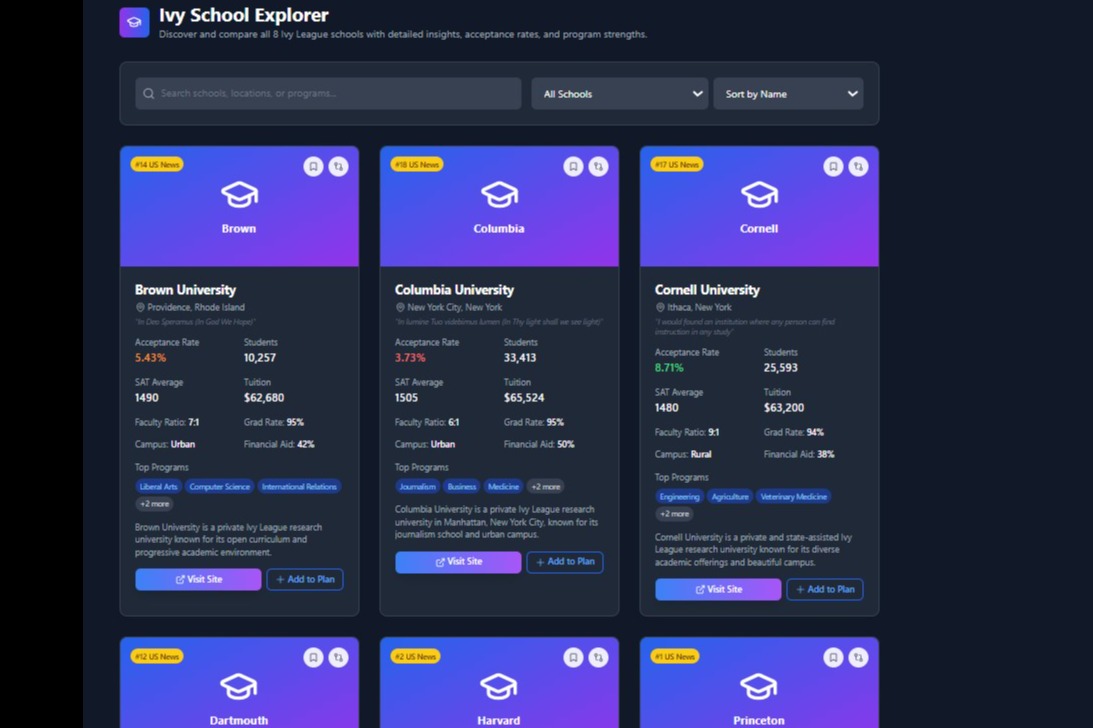1093x728 pixels.
Task: Visit Site for Brown University
Action: (198, 579)
